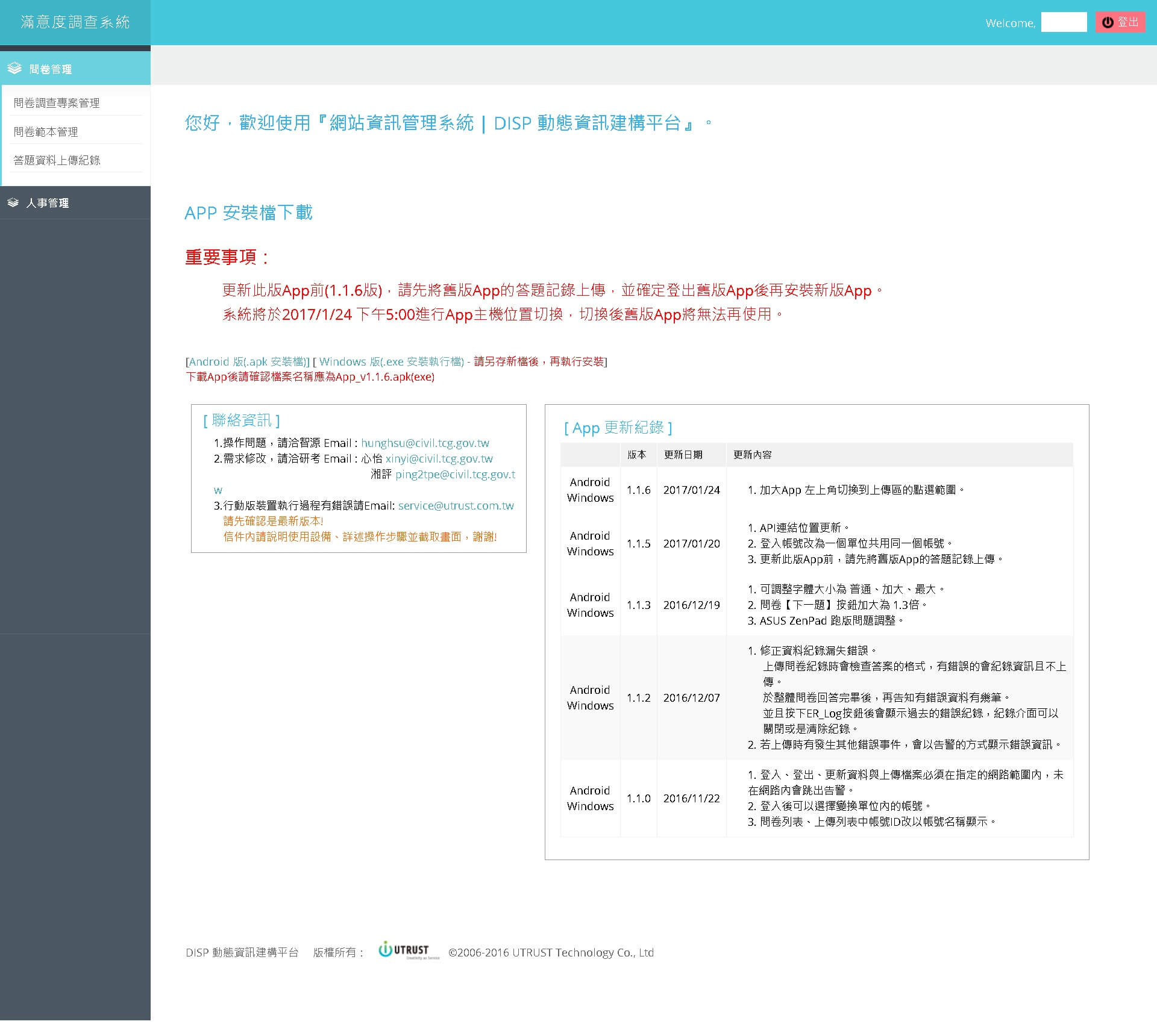Open 問卷調查專案管理 menu item
Screen dimensions: 1157x1036
tap(57, 103)
